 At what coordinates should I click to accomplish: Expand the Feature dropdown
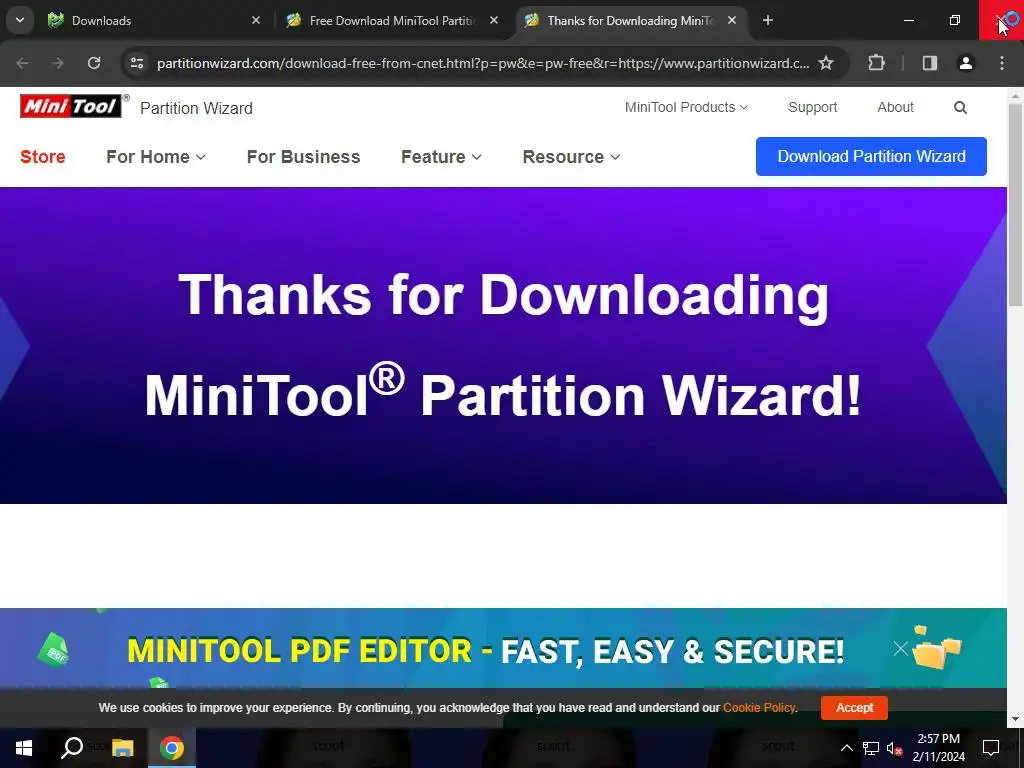441,157
